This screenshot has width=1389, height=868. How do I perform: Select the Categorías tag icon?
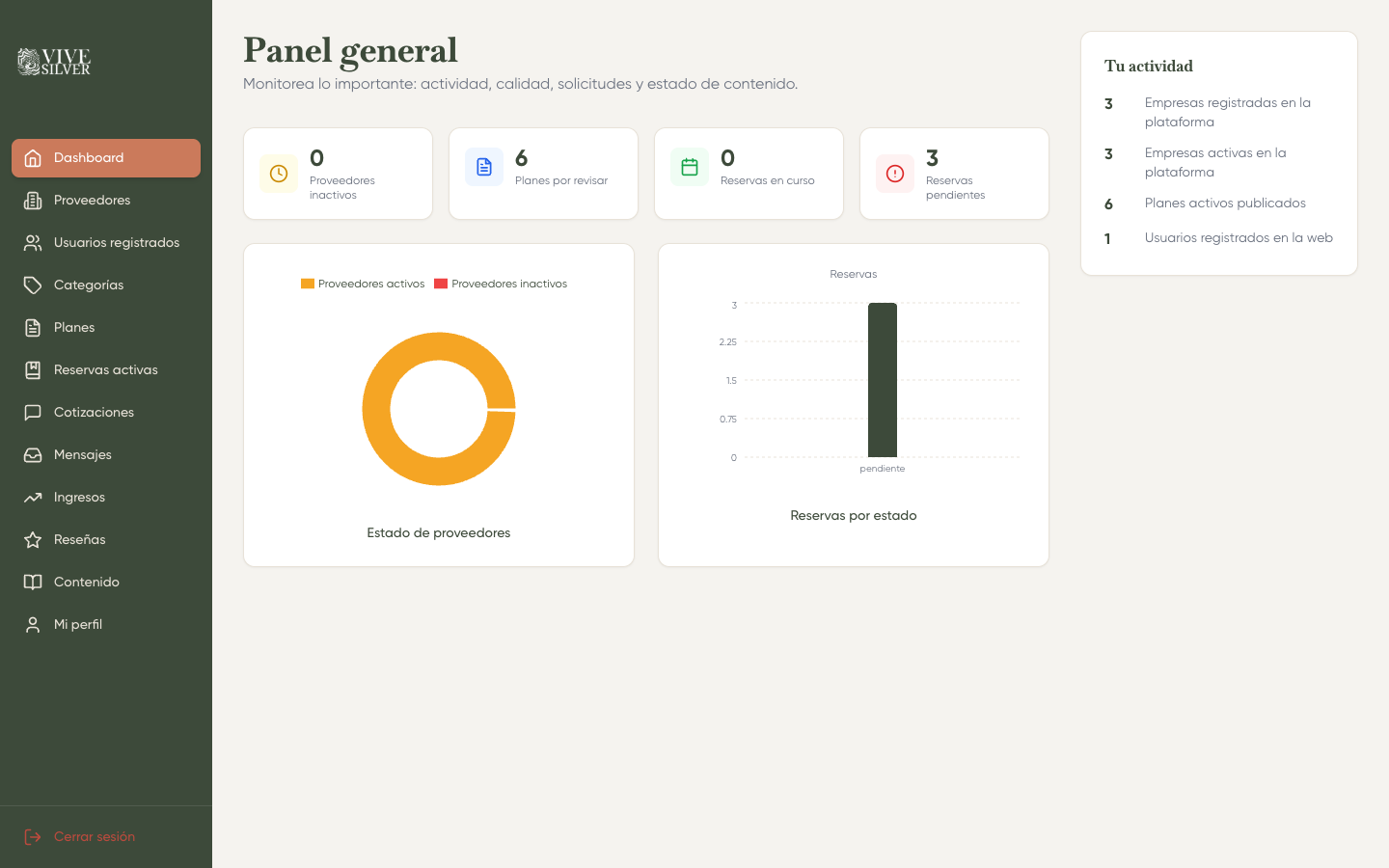pyautogui.click(x=34, y=285)
